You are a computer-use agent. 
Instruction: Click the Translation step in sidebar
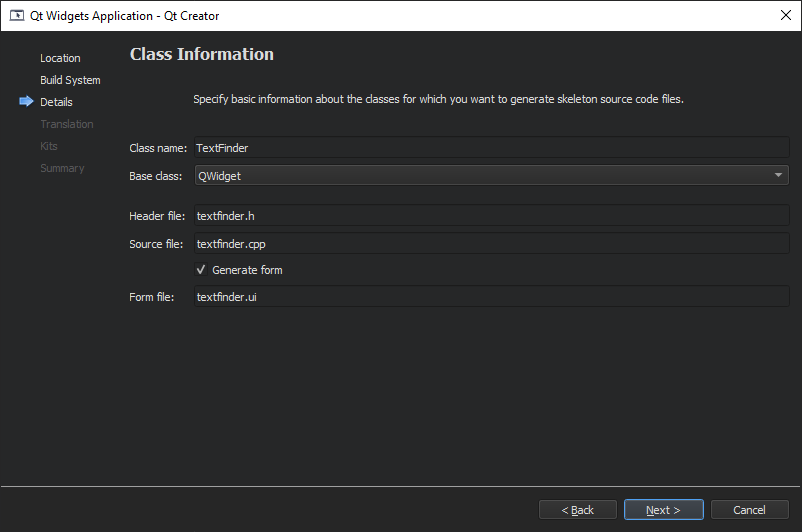(67, 124)
